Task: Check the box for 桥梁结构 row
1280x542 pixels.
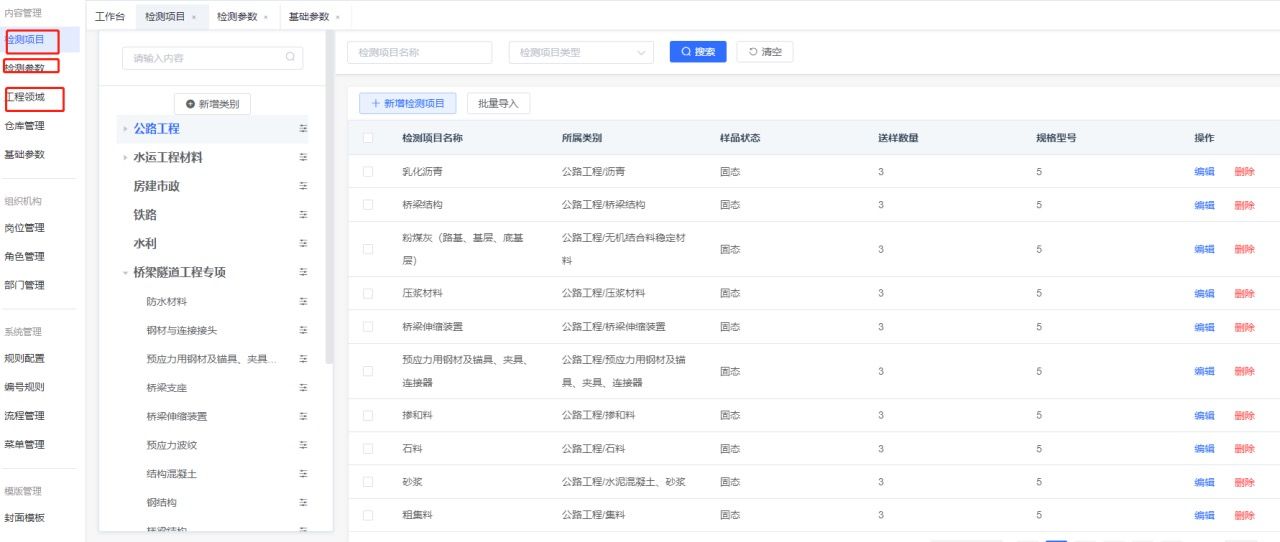Action: tap(368, 205)
